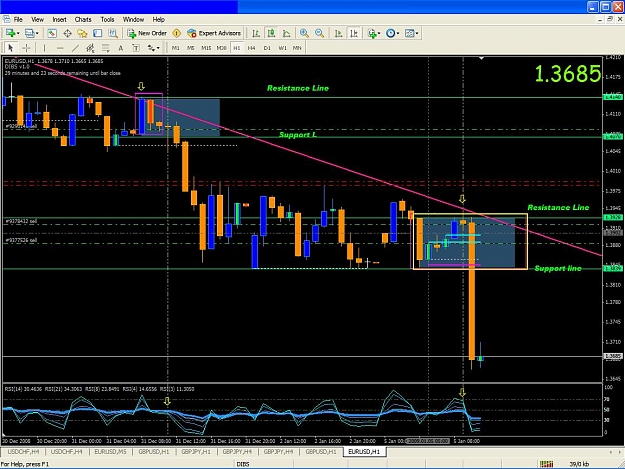The height and width of the screenshot is (469, 625).
Task: Open the View menu
Action: click(x=37, y=20)
